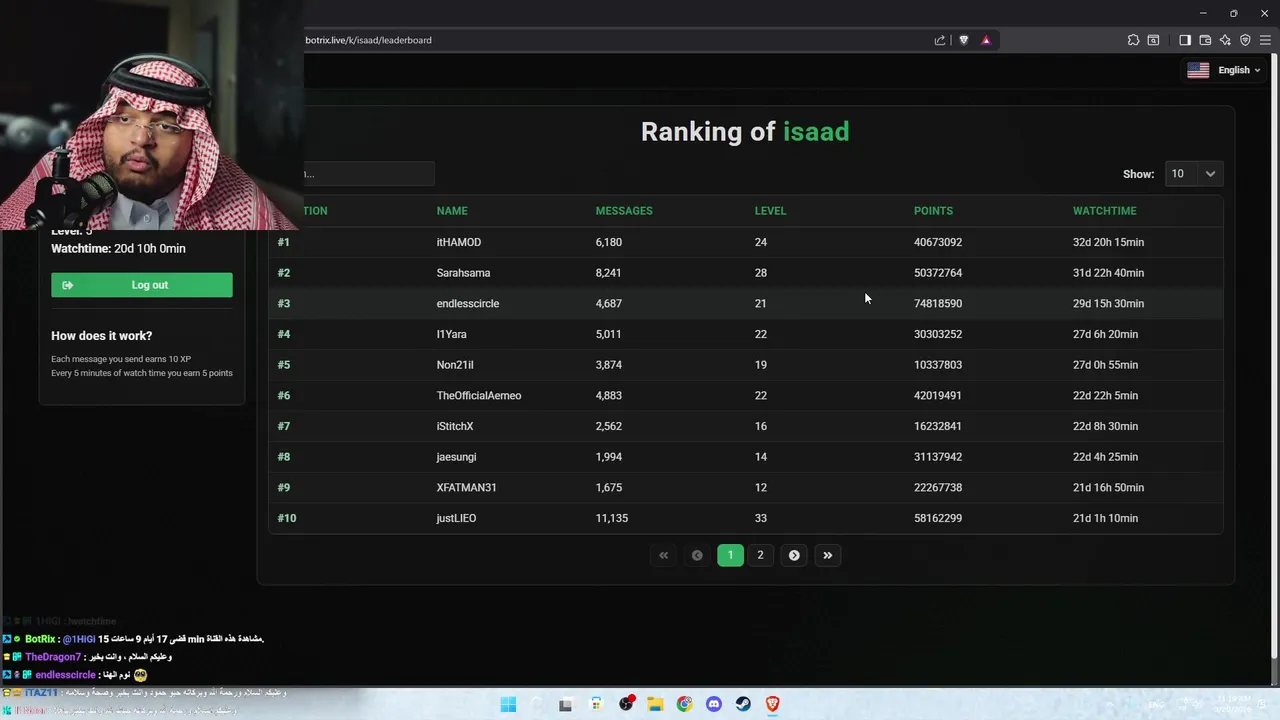Click the name justLIEO

click(456, 518)
